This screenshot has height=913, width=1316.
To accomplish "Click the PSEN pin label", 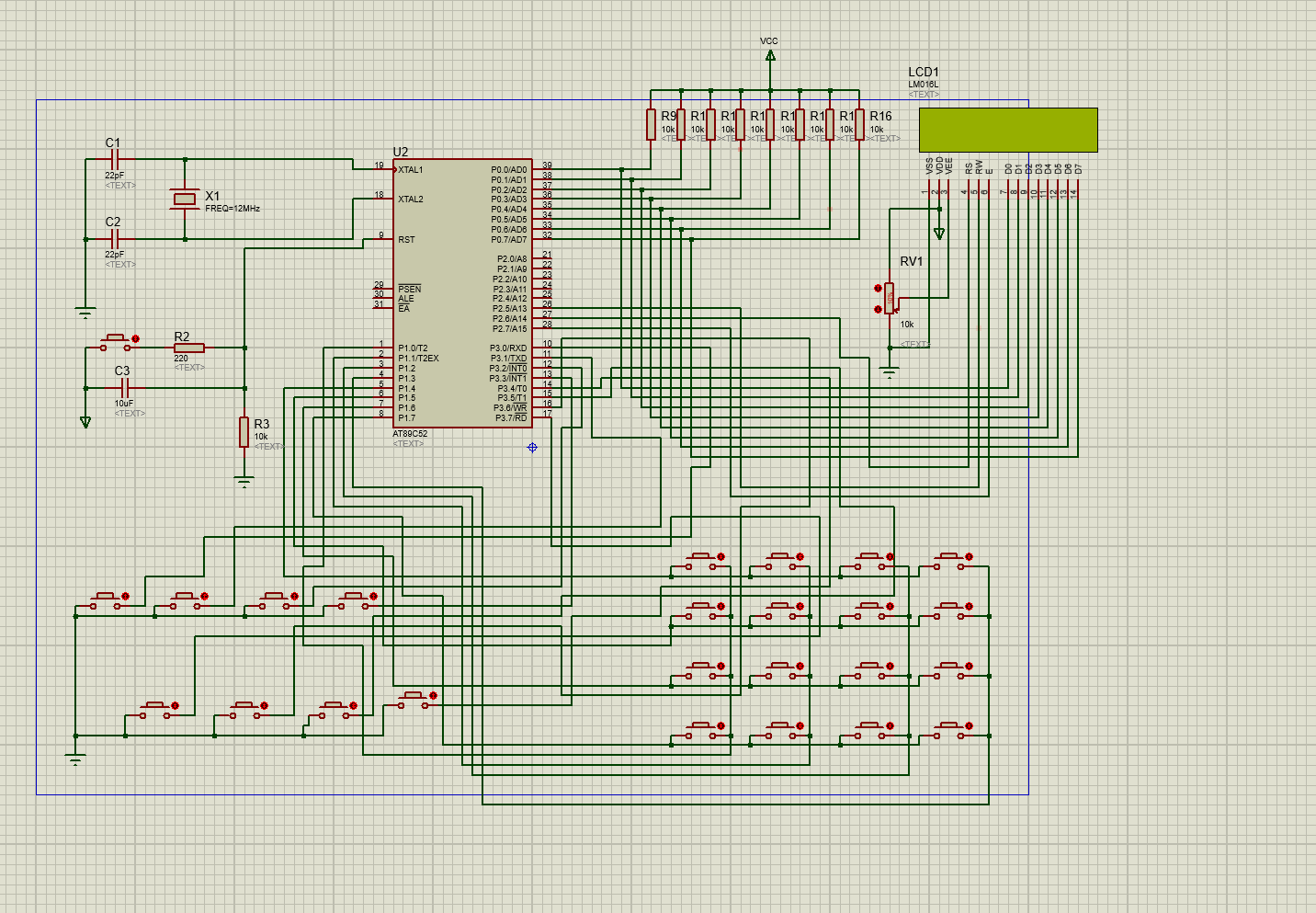I will point(410,289).
